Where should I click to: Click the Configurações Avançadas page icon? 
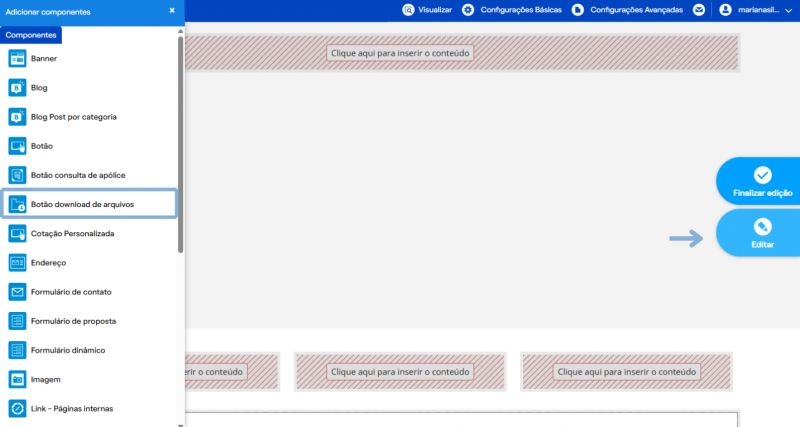[578, 10]
